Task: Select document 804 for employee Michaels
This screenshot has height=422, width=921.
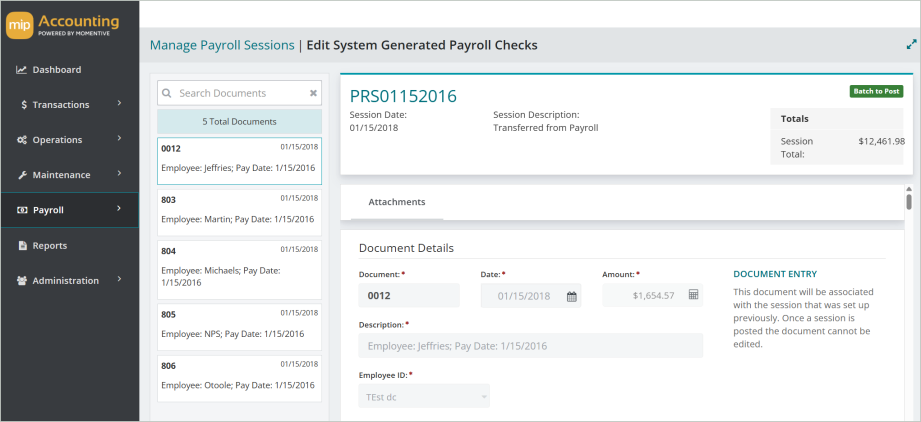Action: [239, 269]
